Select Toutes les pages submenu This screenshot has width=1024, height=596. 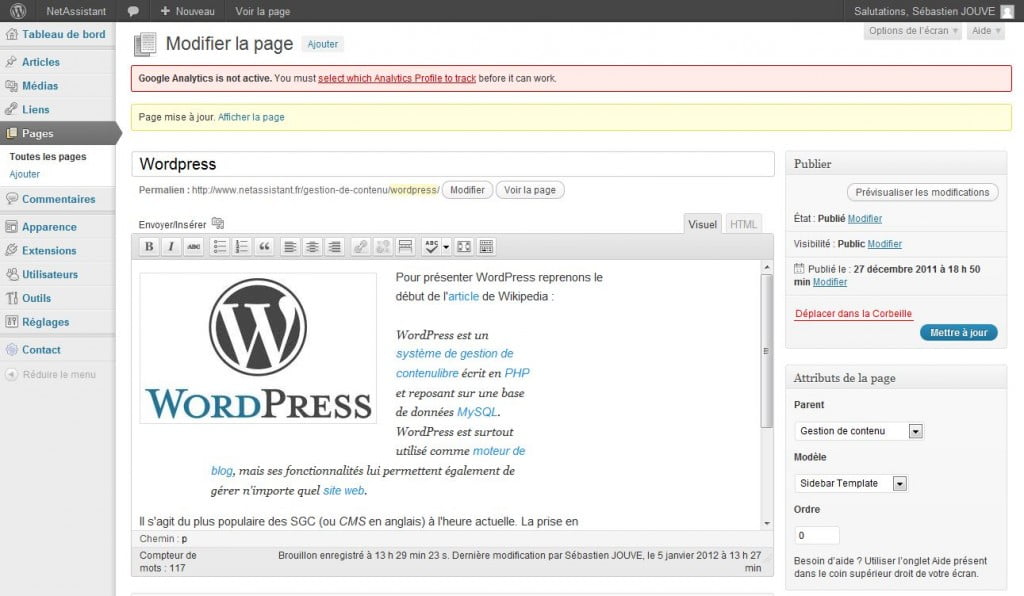point(48,157)
